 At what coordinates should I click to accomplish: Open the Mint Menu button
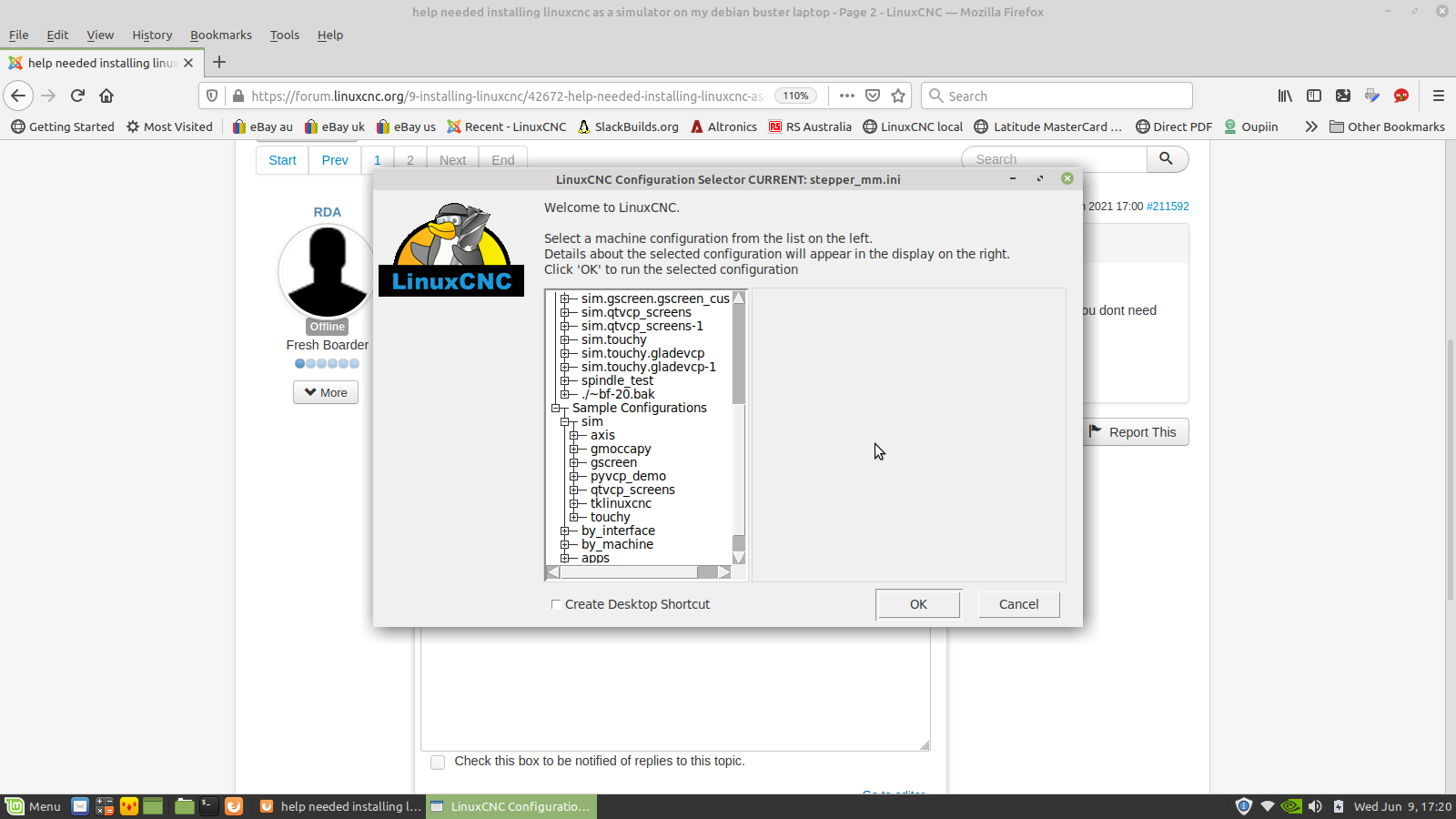(x=33, y=806)
